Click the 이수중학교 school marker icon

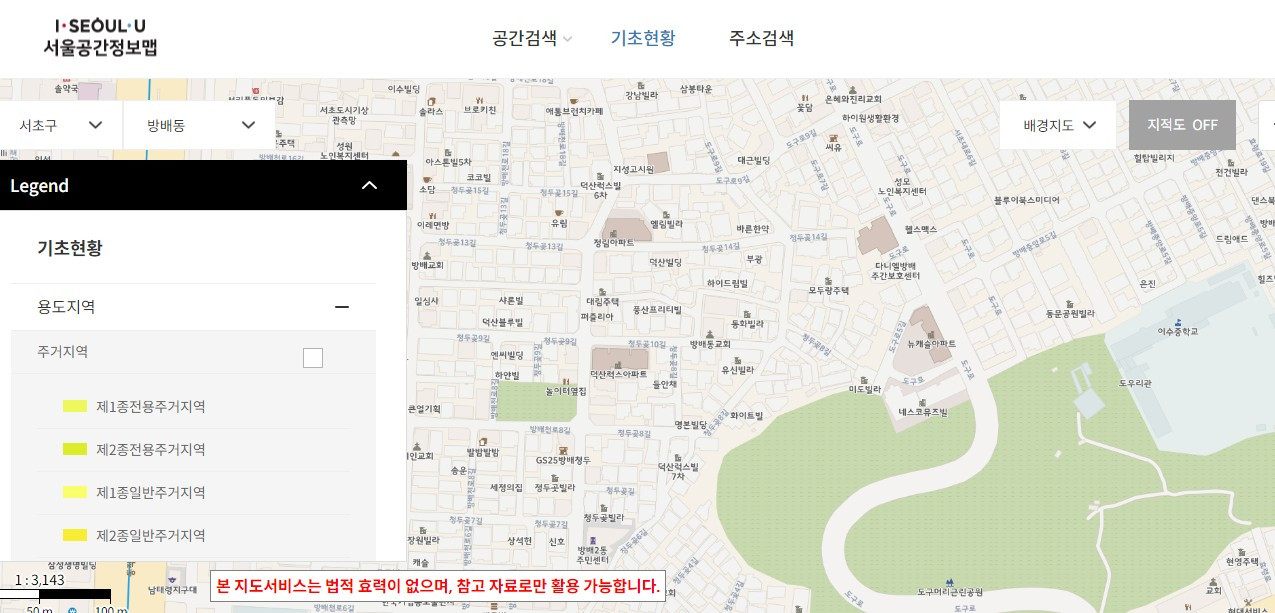tap(1177, 321)
